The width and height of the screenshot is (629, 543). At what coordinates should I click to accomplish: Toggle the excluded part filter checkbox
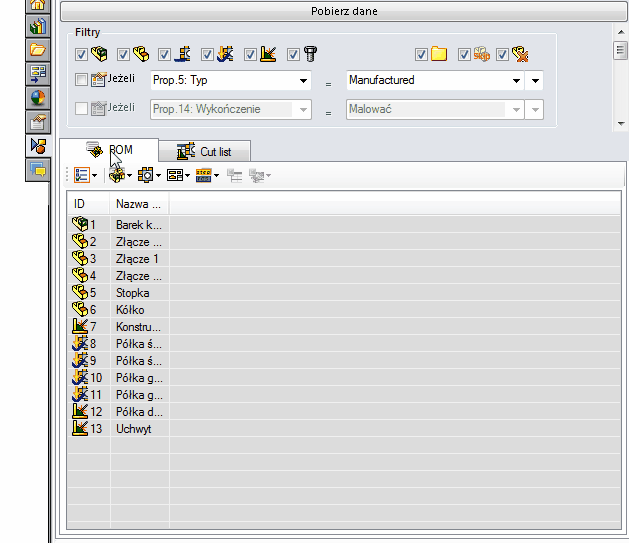[503, 55]
